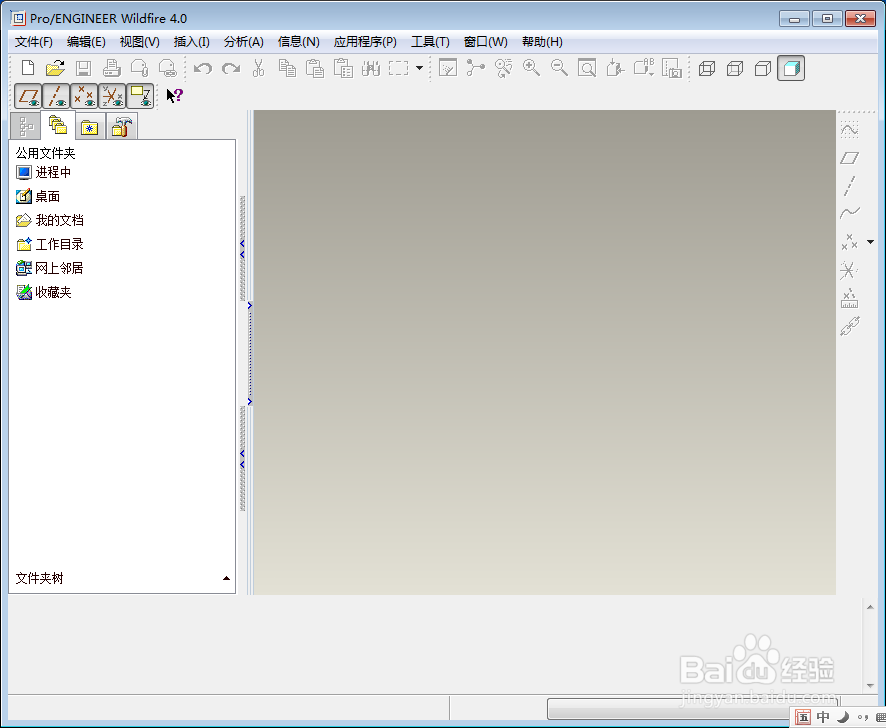Click the Reorient view icon

615,68
